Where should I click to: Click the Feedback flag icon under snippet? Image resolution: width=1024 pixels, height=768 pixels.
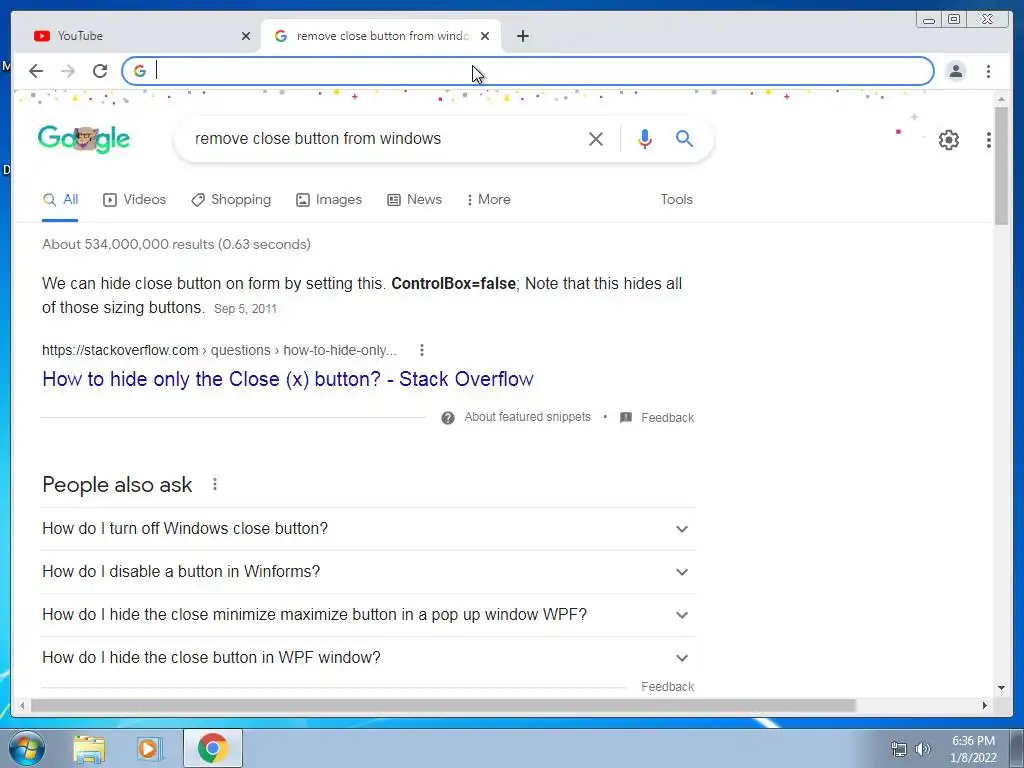[x=626, y=417]
